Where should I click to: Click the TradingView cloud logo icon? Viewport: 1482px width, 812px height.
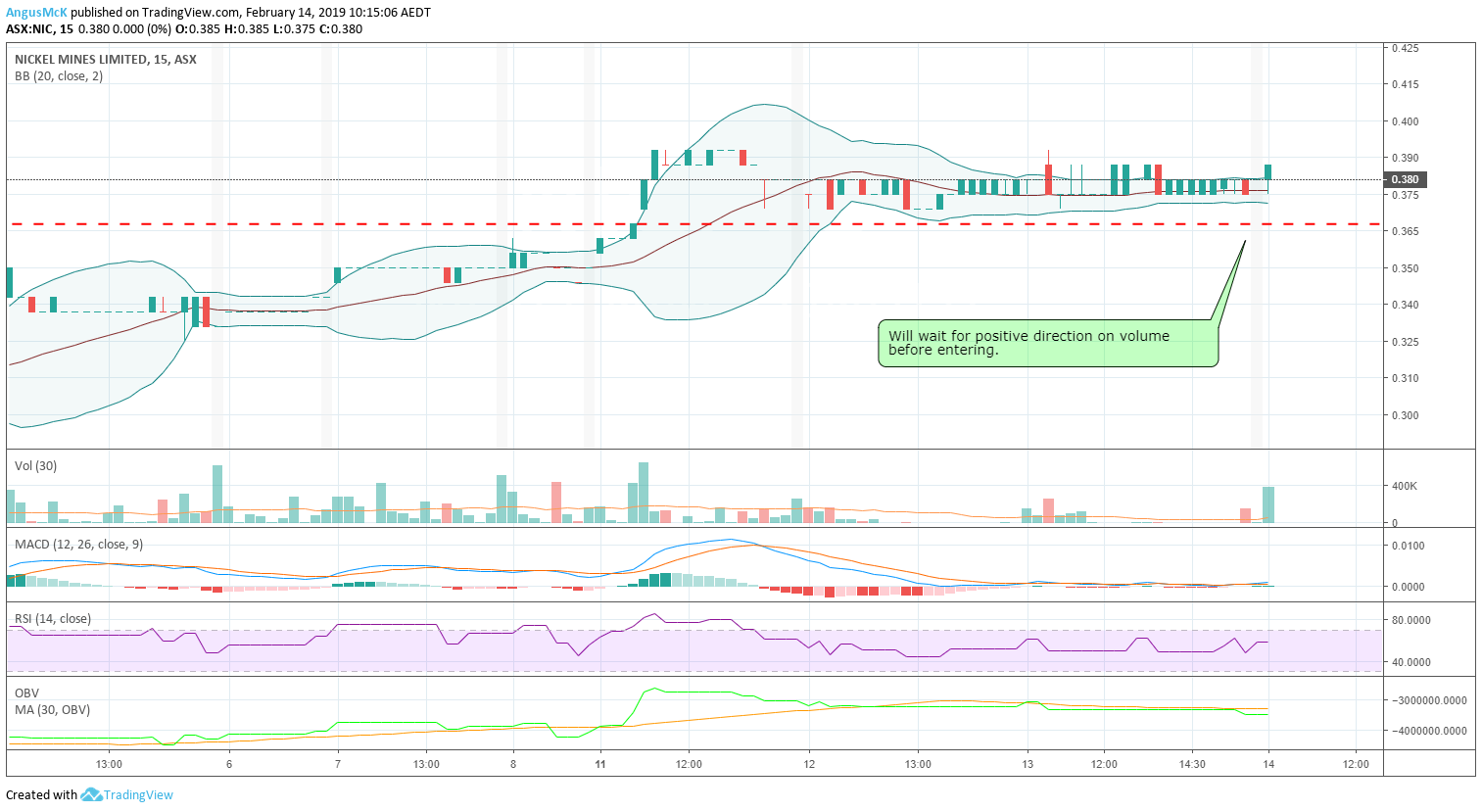click(x=91, y=794)
